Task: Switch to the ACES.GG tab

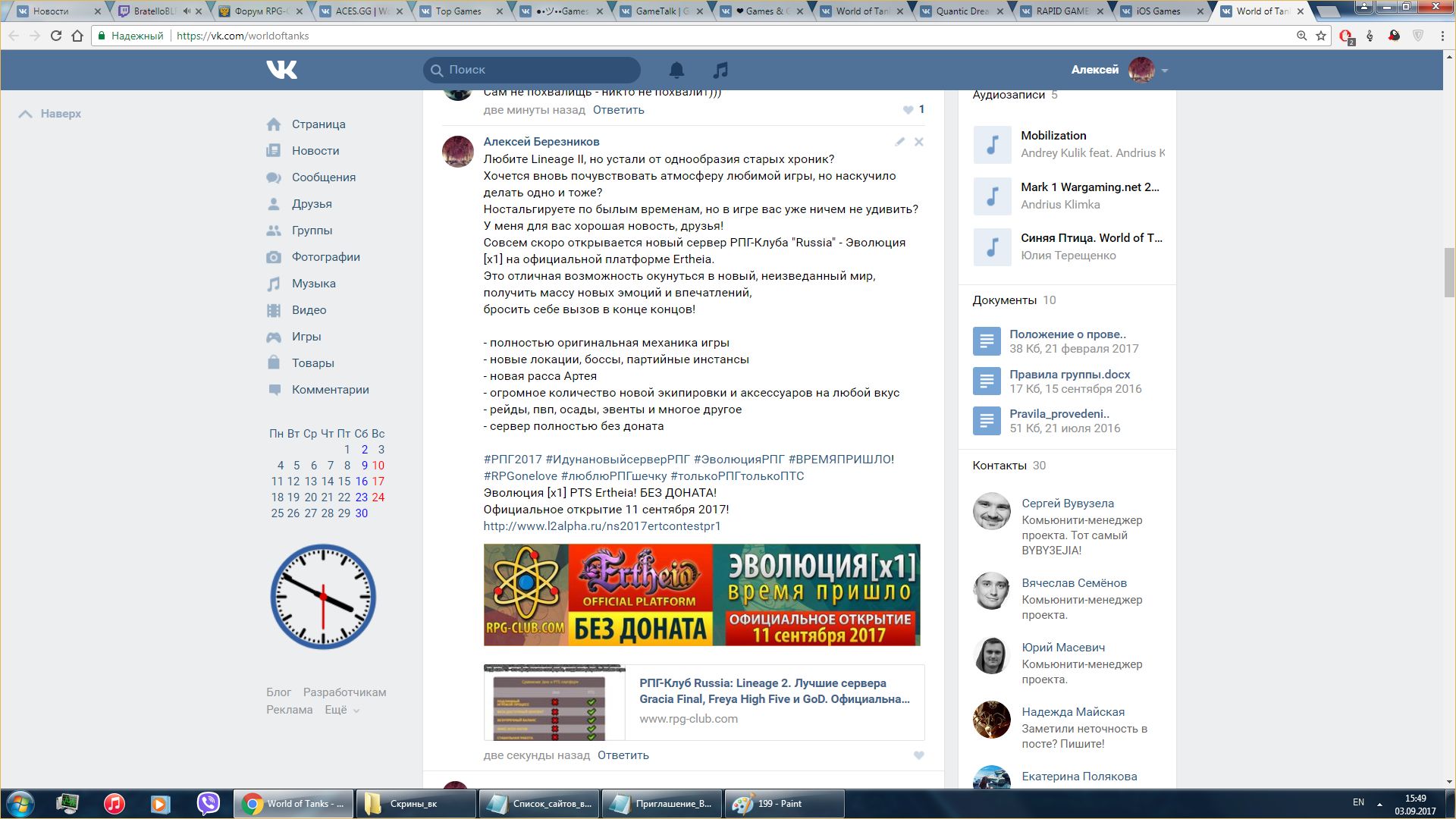Action: click(x=359, y=11)
